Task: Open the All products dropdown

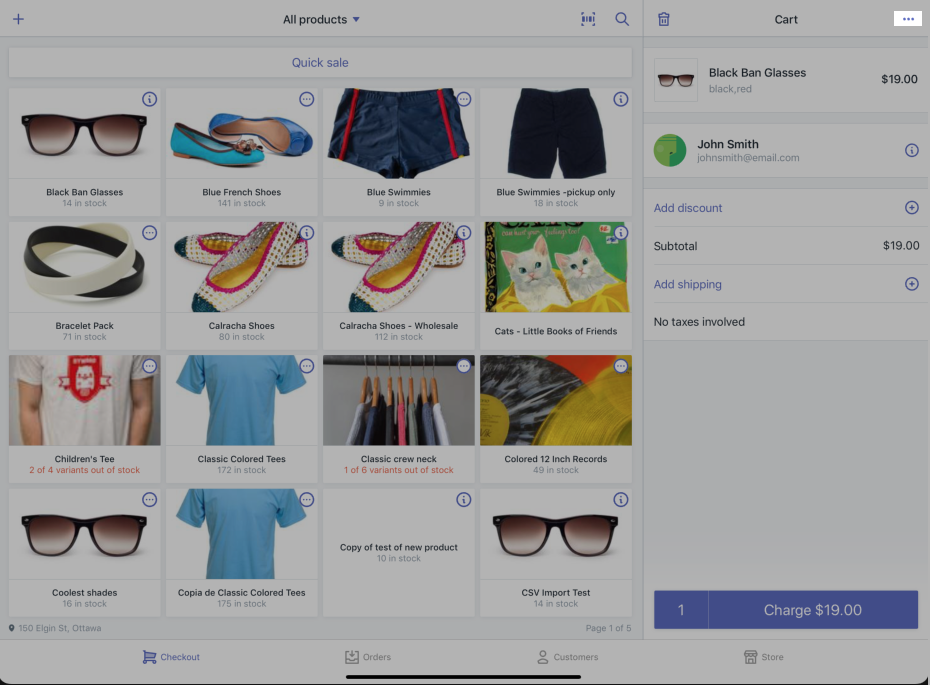Action: click(x=320, y=19)
